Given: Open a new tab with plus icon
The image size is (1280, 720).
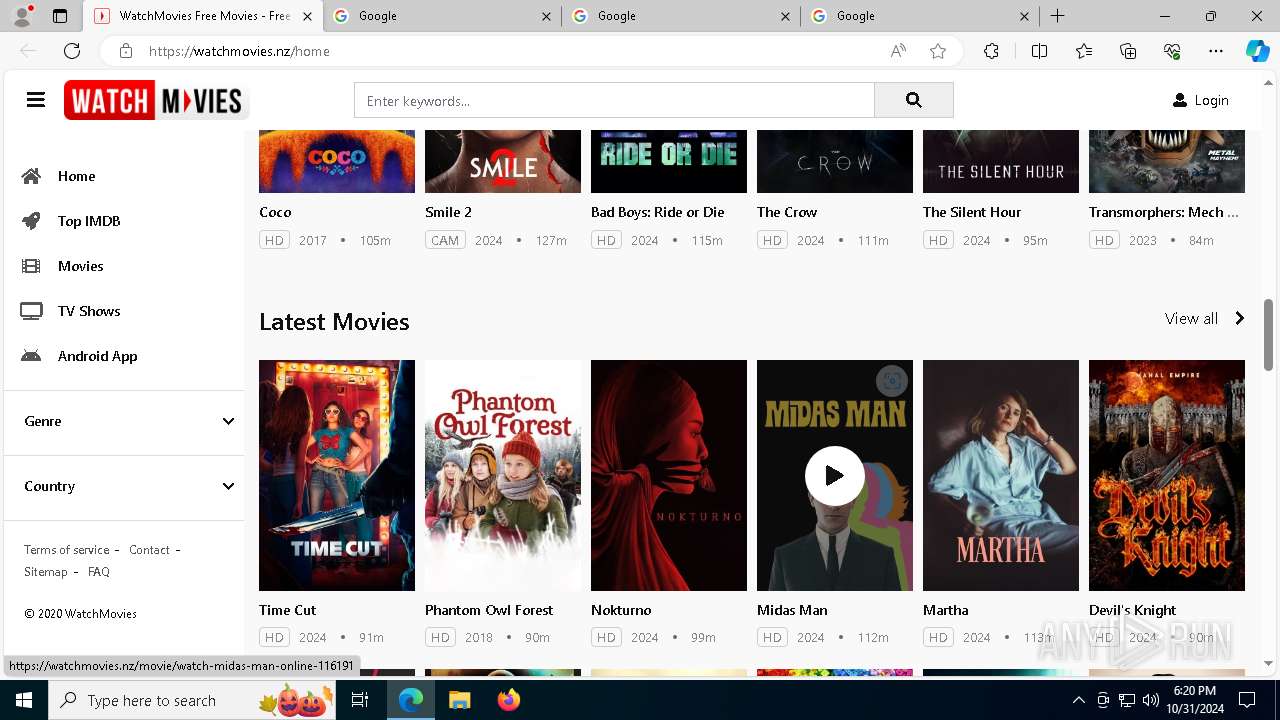Looking at the screenshot, I should point(1057,16).
